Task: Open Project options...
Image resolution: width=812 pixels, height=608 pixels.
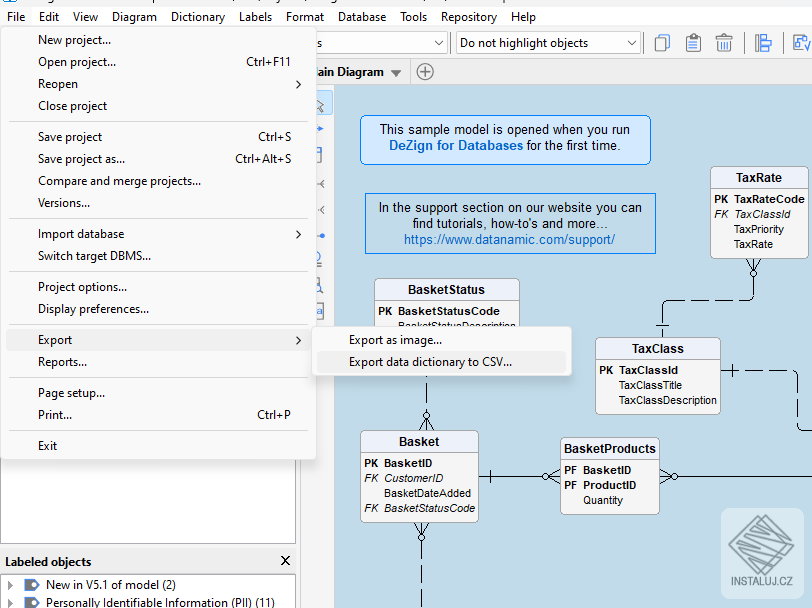Action: pos(158,287)
